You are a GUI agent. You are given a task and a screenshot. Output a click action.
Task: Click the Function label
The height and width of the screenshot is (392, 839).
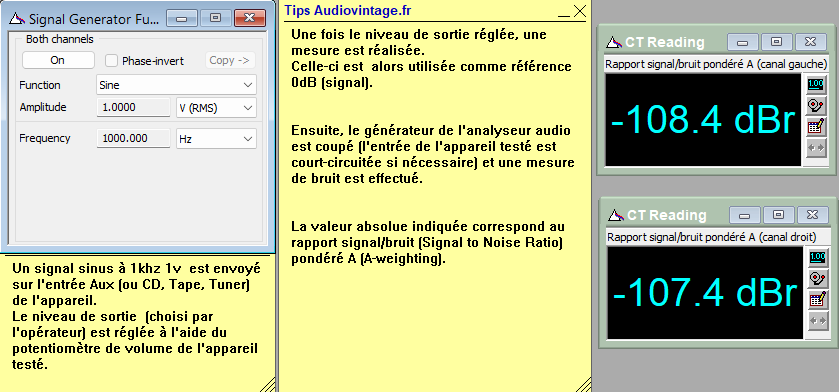pyautogui.click(x=40, y=85)
